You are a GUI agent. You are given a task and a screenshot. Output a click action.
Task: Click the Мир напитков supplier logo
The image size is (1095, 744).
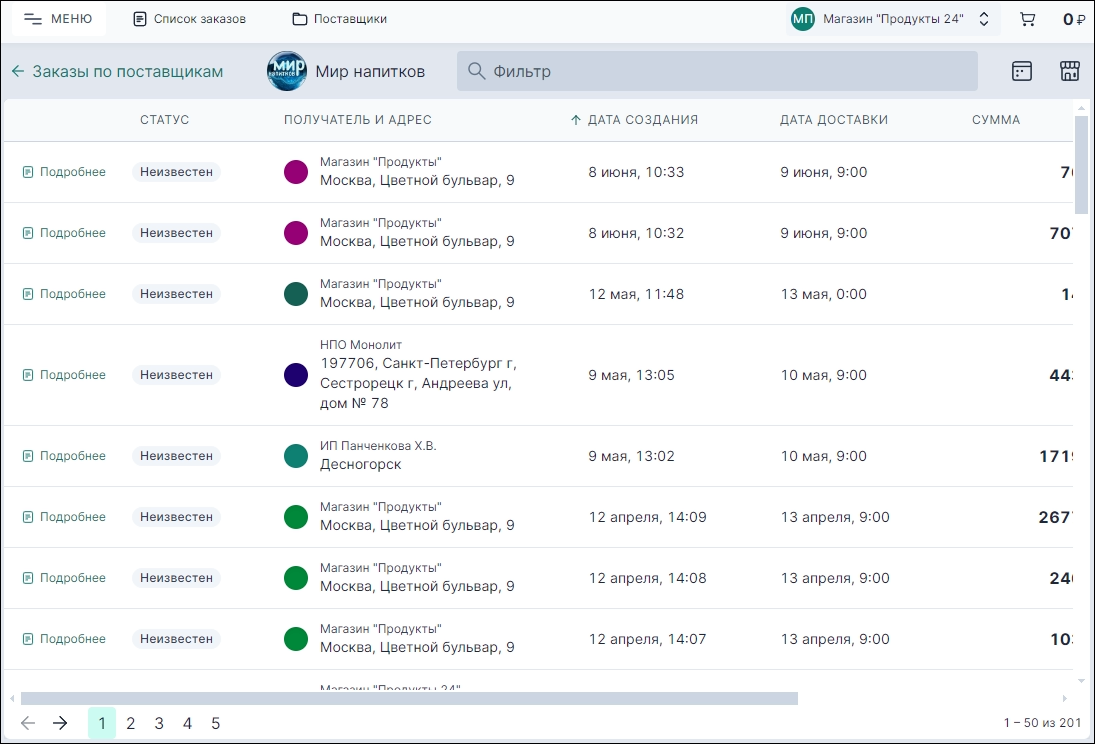287,71
